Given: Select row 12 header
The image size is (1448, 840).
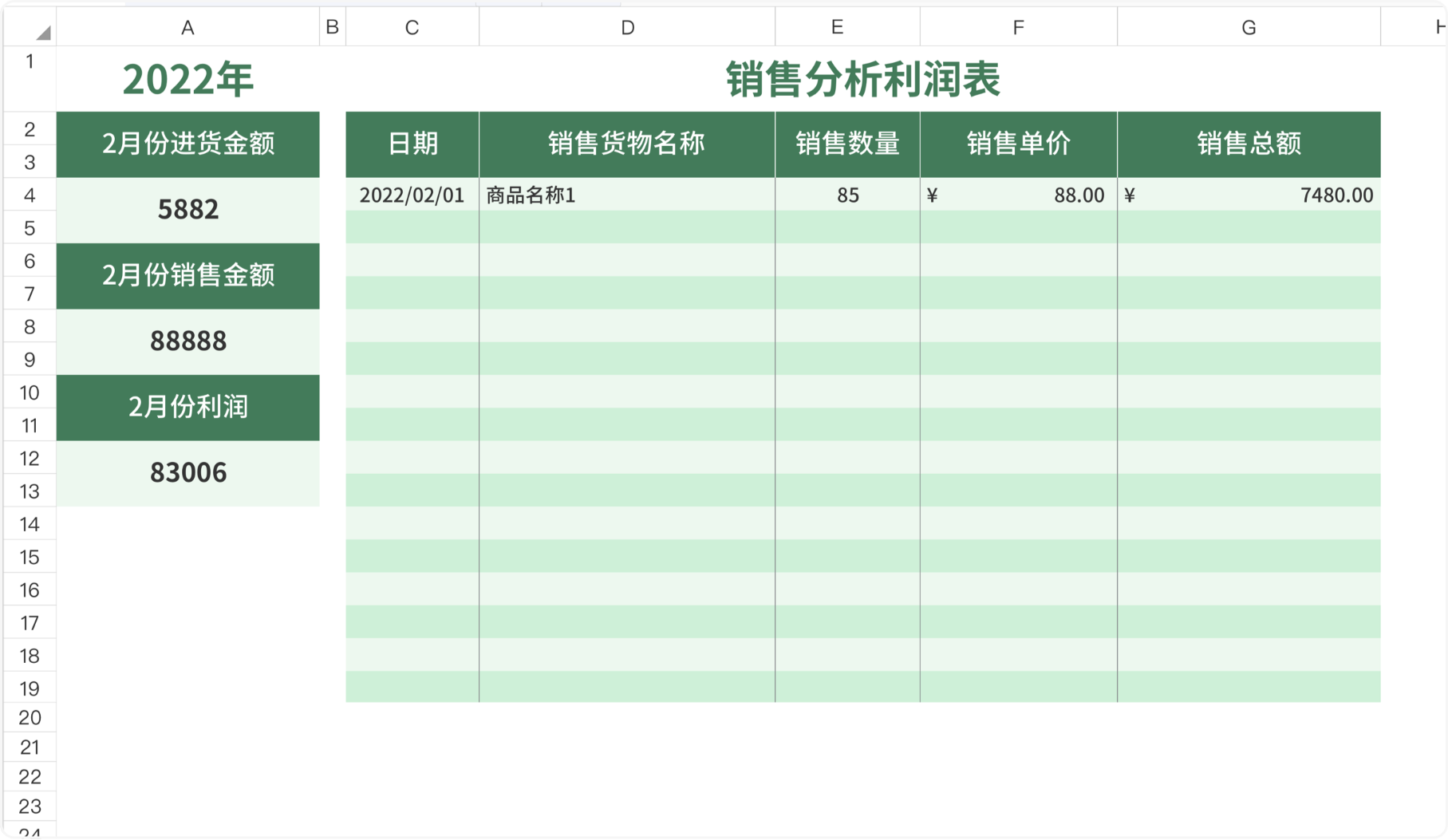Looking at the screenshot, I should [30, 458].
